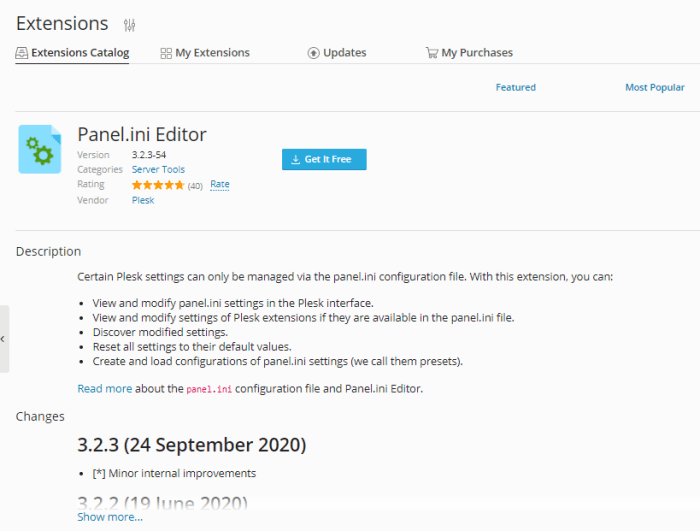This screenshot has width=700, height=531.
Task: Go to the Updates tab
Action: [x=337, y=53]
